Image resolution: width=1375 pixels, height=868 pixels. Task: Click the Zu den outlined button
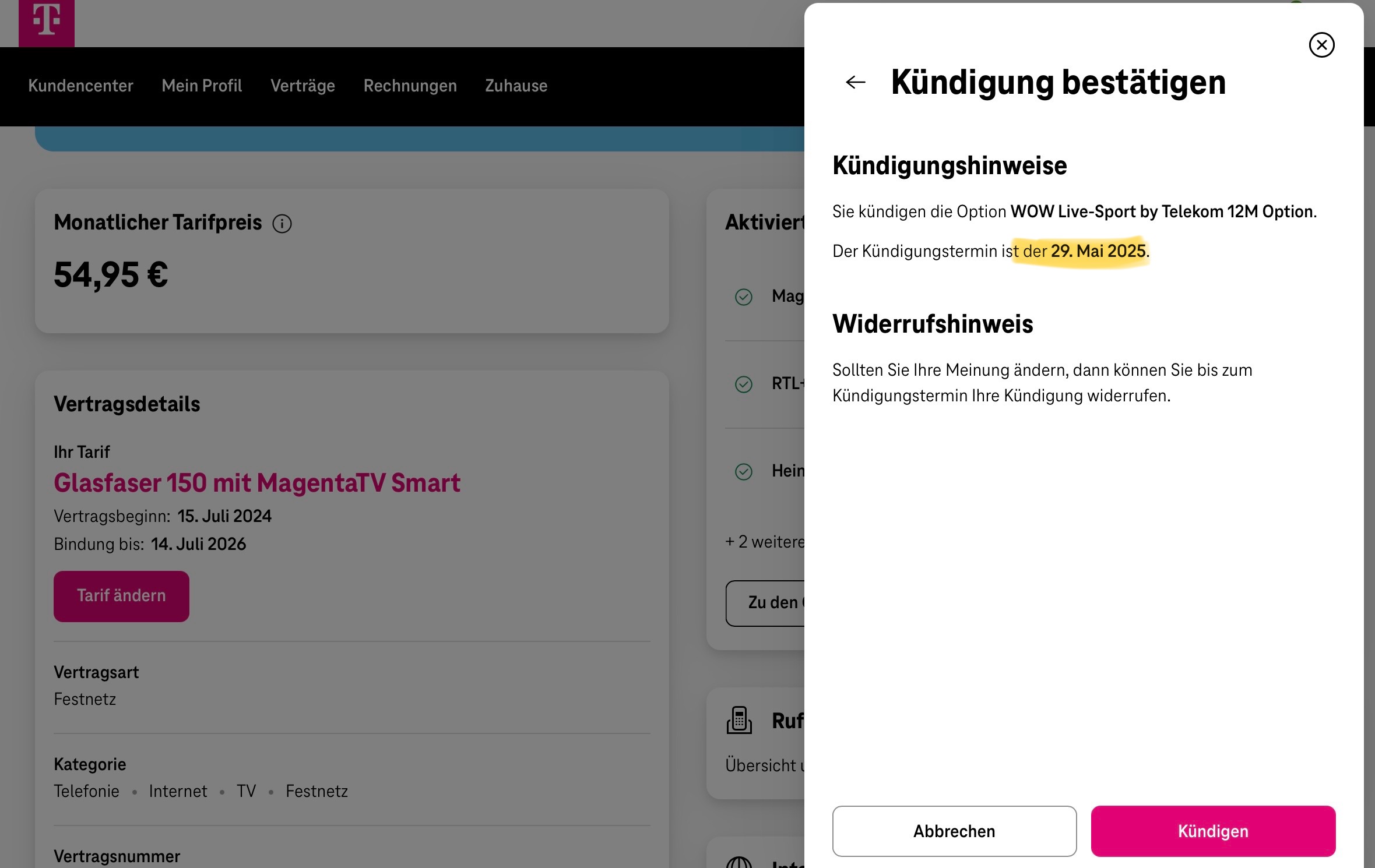765,603
